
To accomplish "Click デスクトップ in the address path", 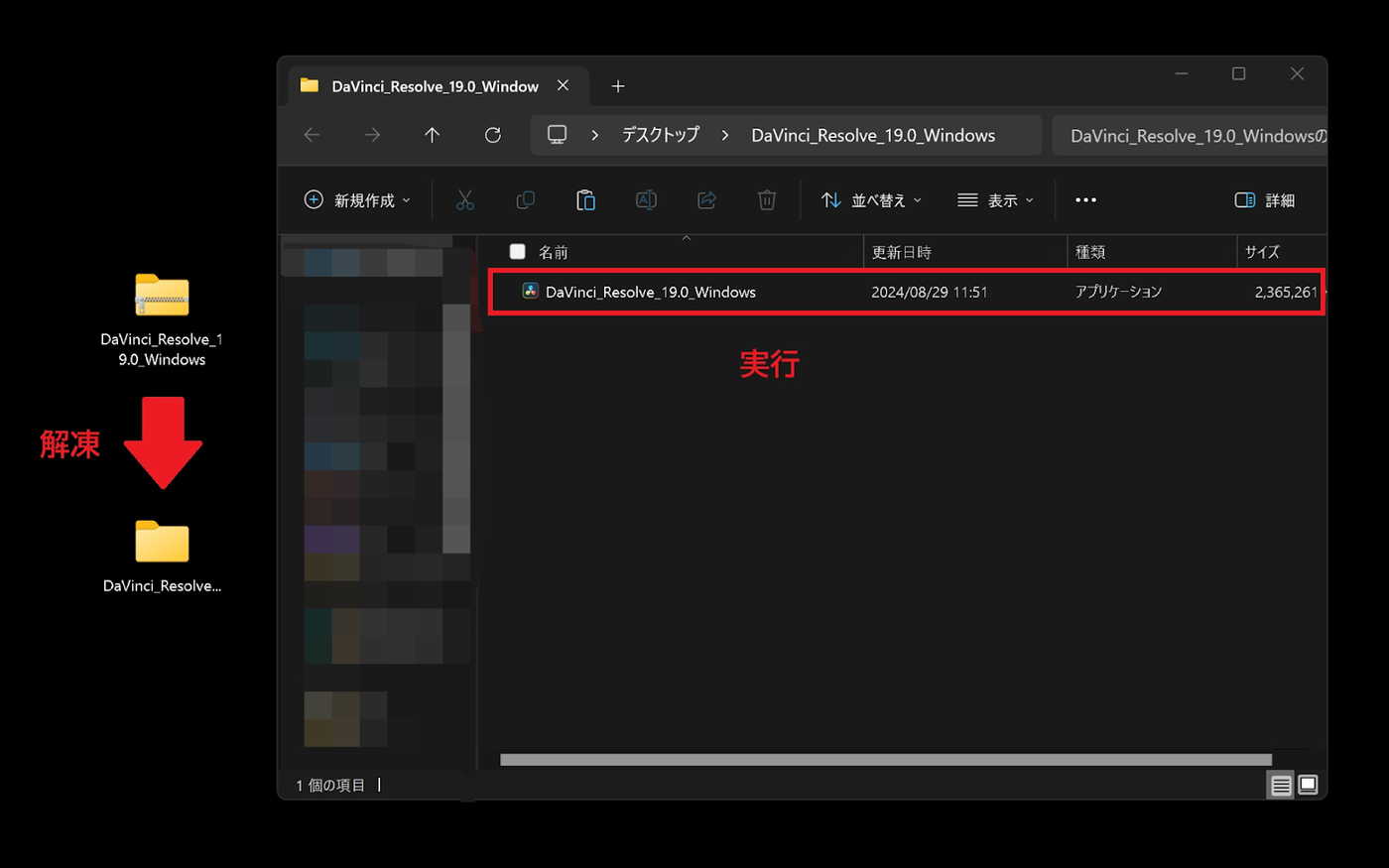I will (x=661, y=135).
